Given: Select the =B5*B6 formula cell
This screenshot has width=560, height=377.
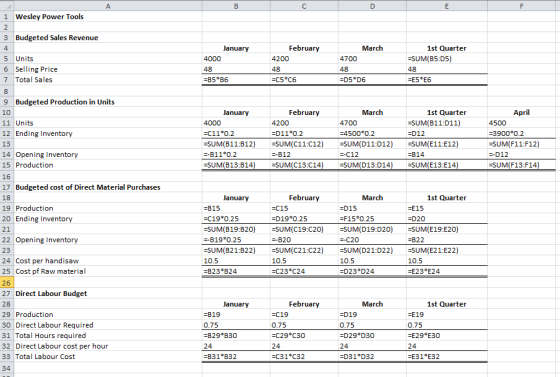Looking at the screenshot, I should [236, 80].
